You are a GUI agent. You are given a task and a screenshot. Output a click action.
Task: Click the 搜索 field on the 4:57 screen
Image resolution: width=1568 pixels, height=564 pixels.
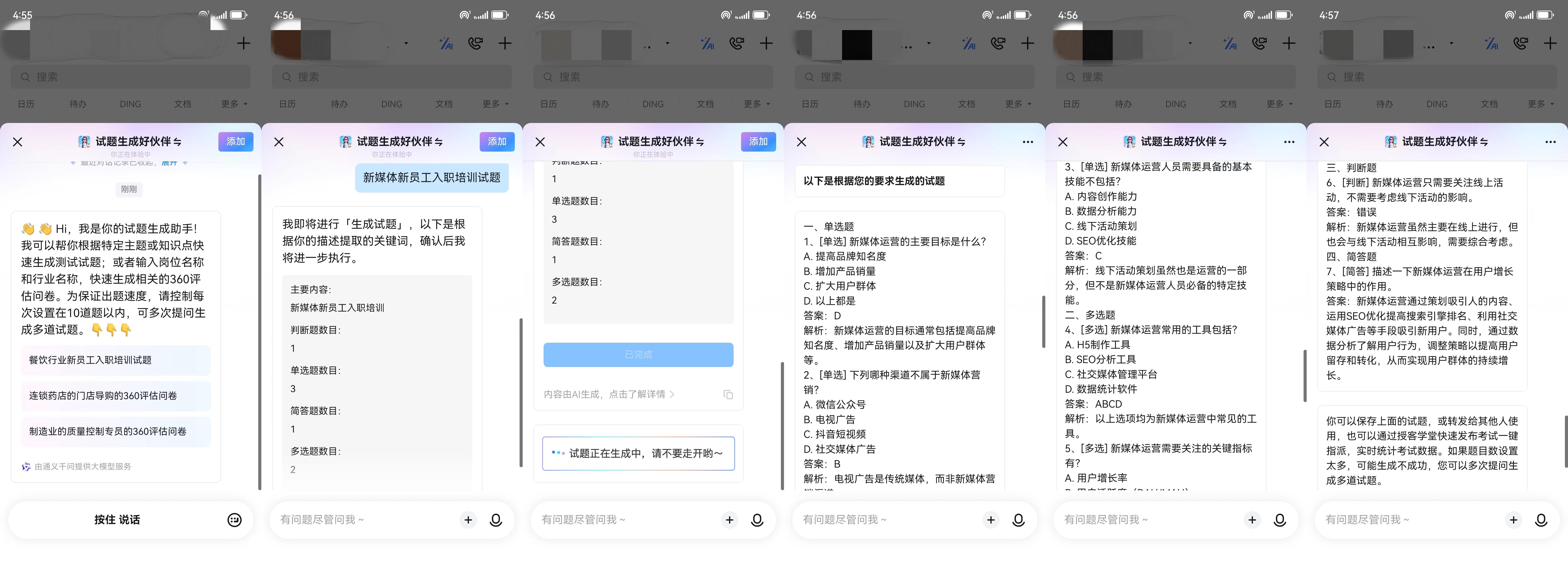click(x=1437, y=77)
